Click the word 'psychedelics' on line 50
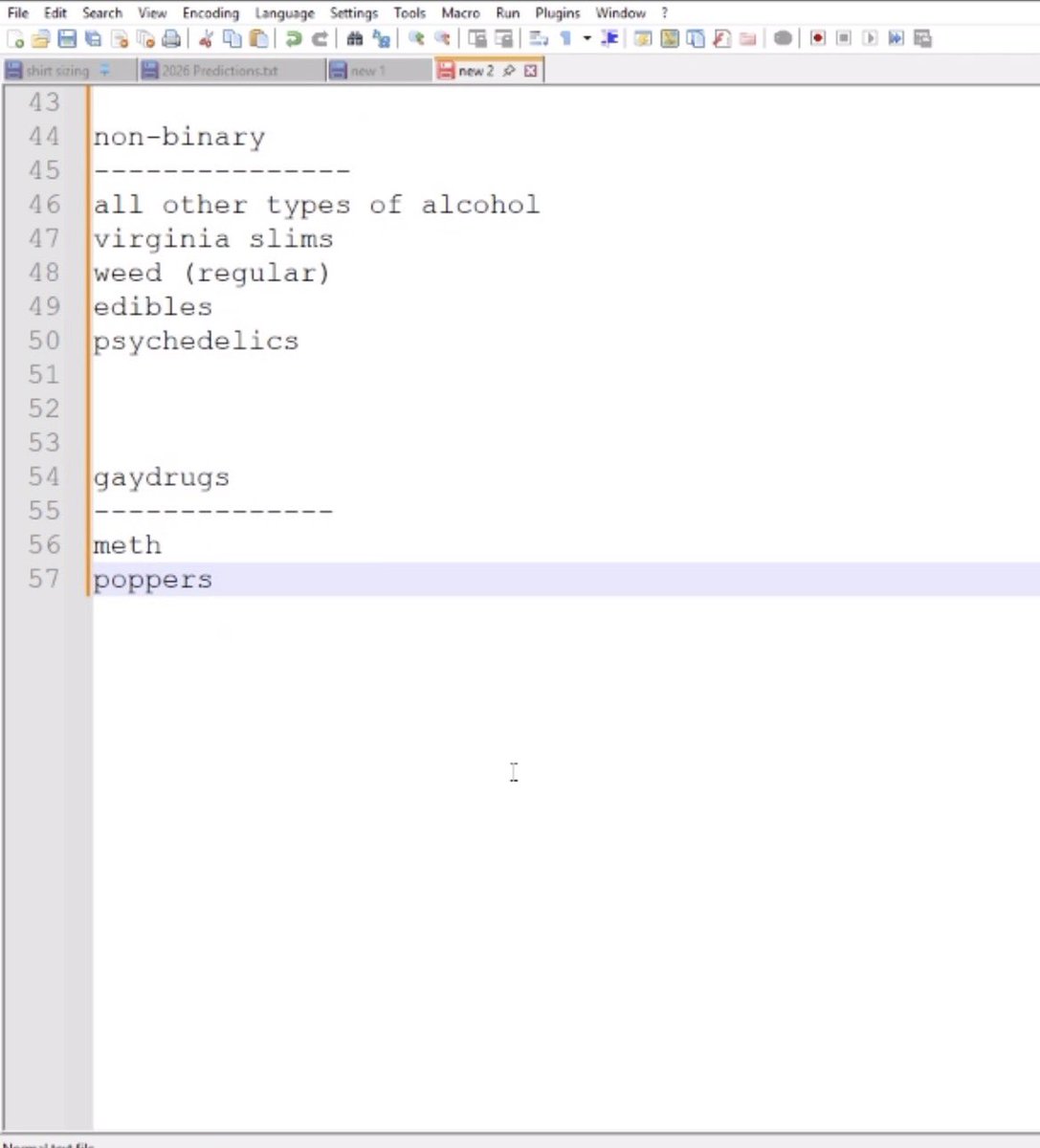Viewport: 1040px width, 1148px height. tap(196, 342)
